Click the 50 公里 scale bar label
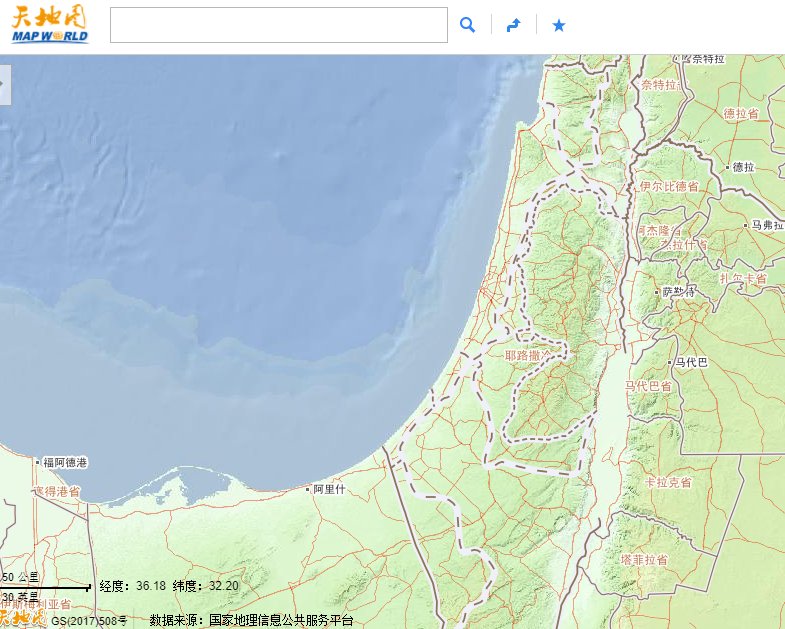Viewport: 785px width, 629px height. pyautogui.click(x=20, y=577)
